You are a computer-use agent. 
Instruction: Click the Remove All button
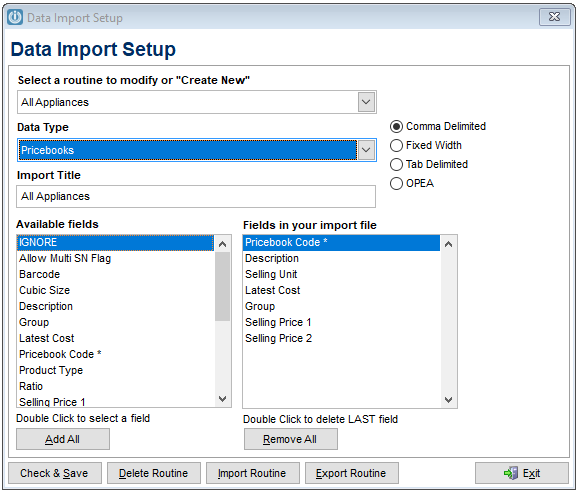pos(291,439)
